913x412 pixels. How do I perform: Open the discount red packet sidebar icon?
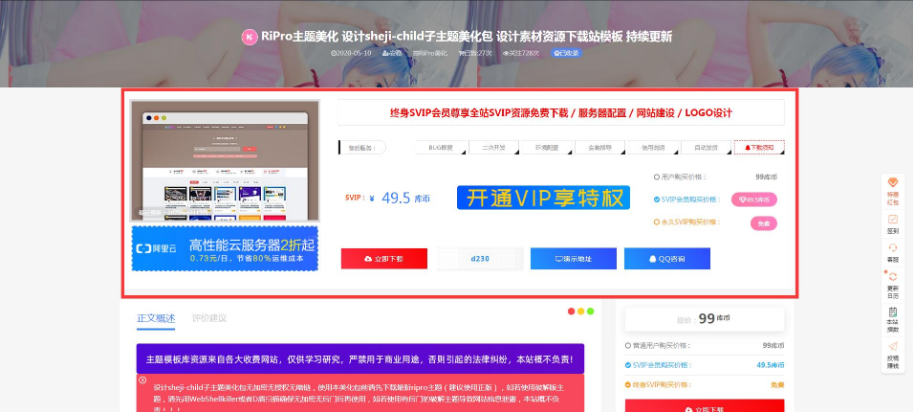click(x=893, y=190)
